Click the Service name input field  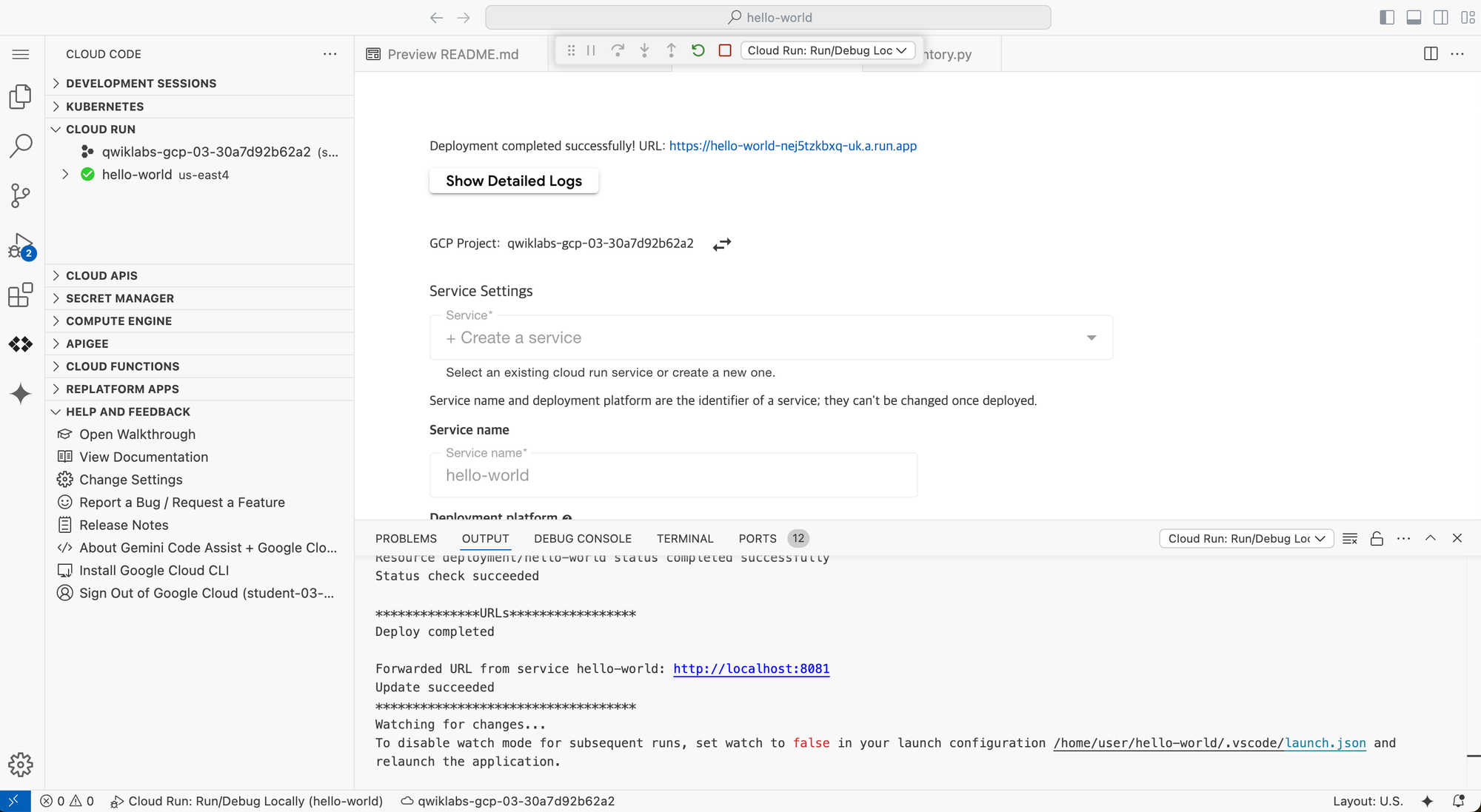672,476
